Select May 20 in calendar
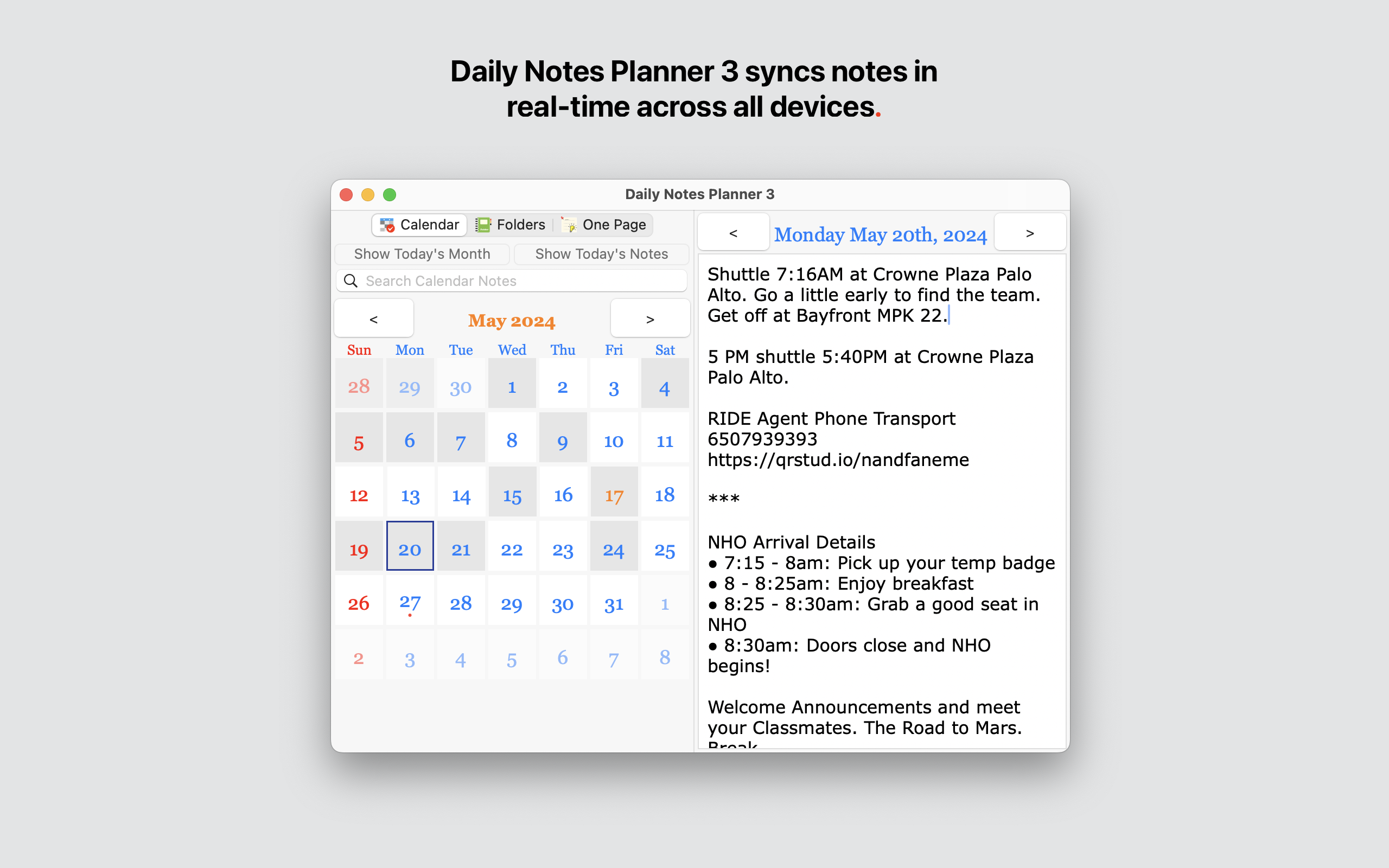Image resolution: width=1389 pixels, height=868 pixels. [x=410, y=546]
